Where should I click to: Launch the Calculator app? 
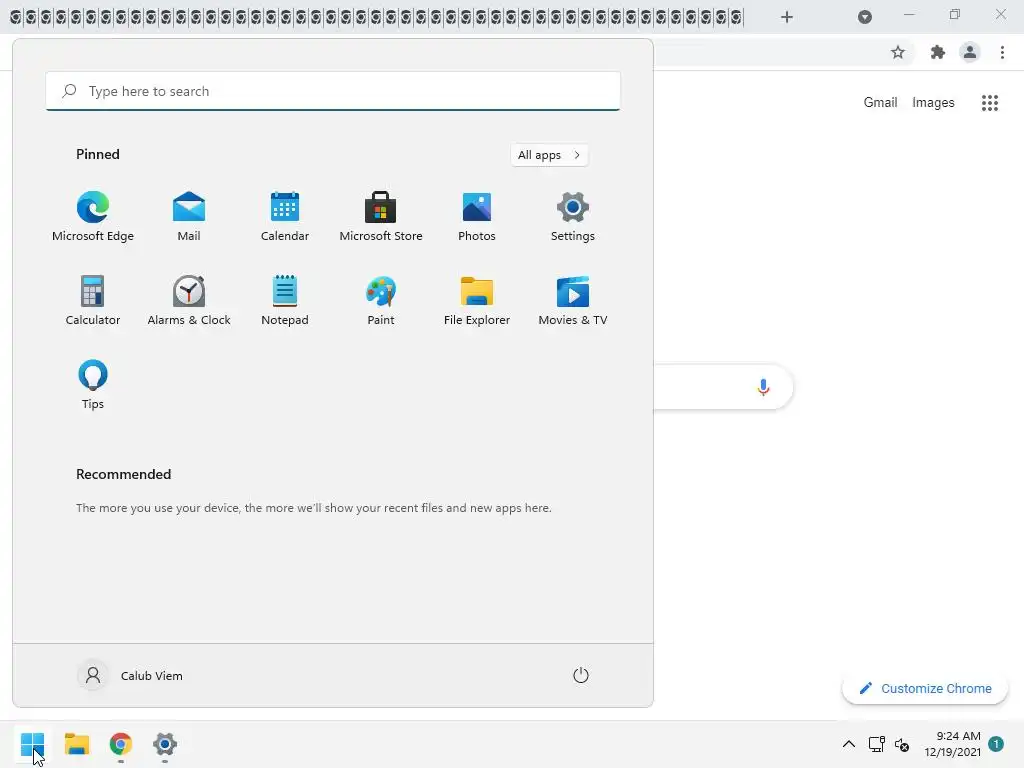[93, 300]
